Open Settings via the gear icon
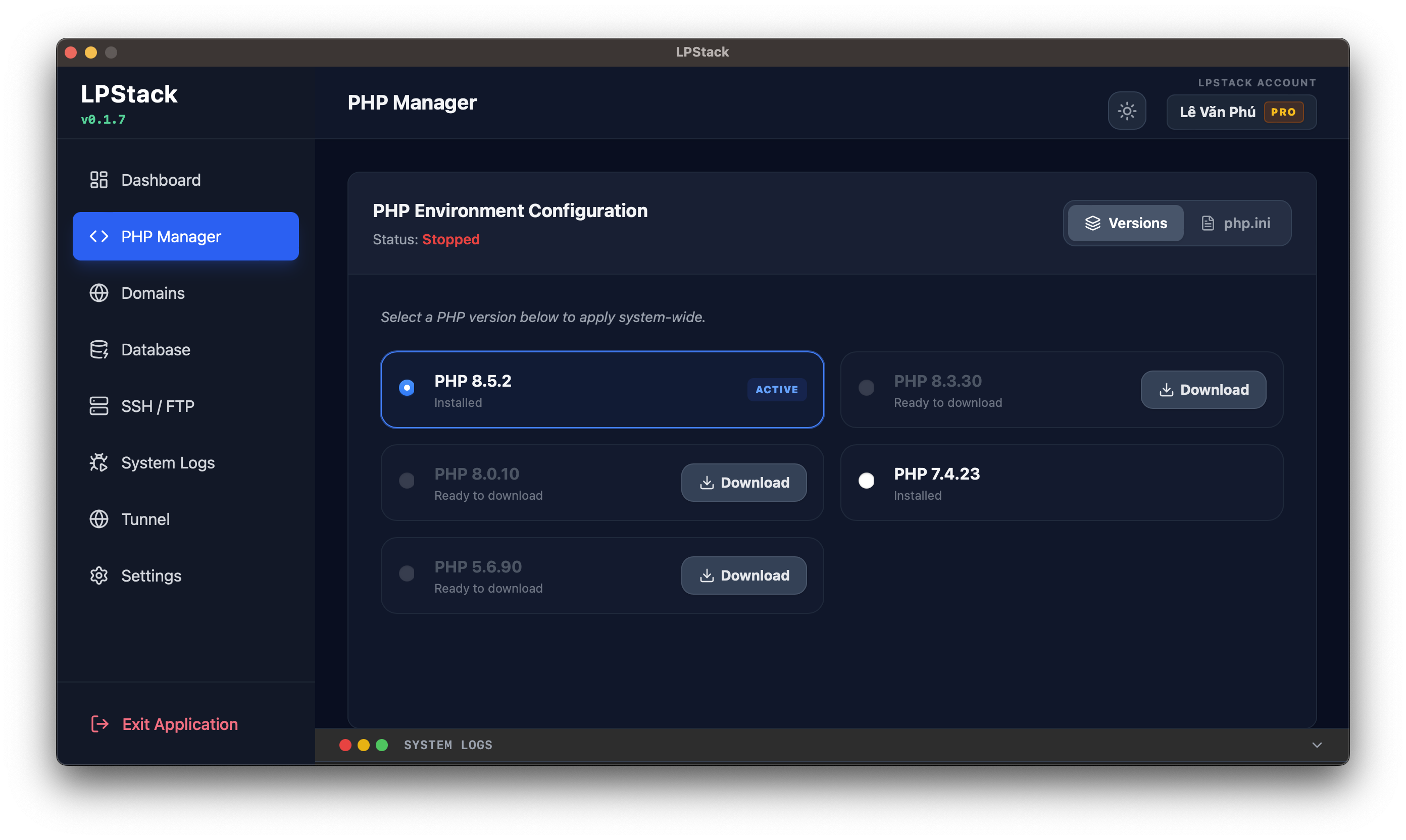This screenshot has height=840, width=1406. 99,575
